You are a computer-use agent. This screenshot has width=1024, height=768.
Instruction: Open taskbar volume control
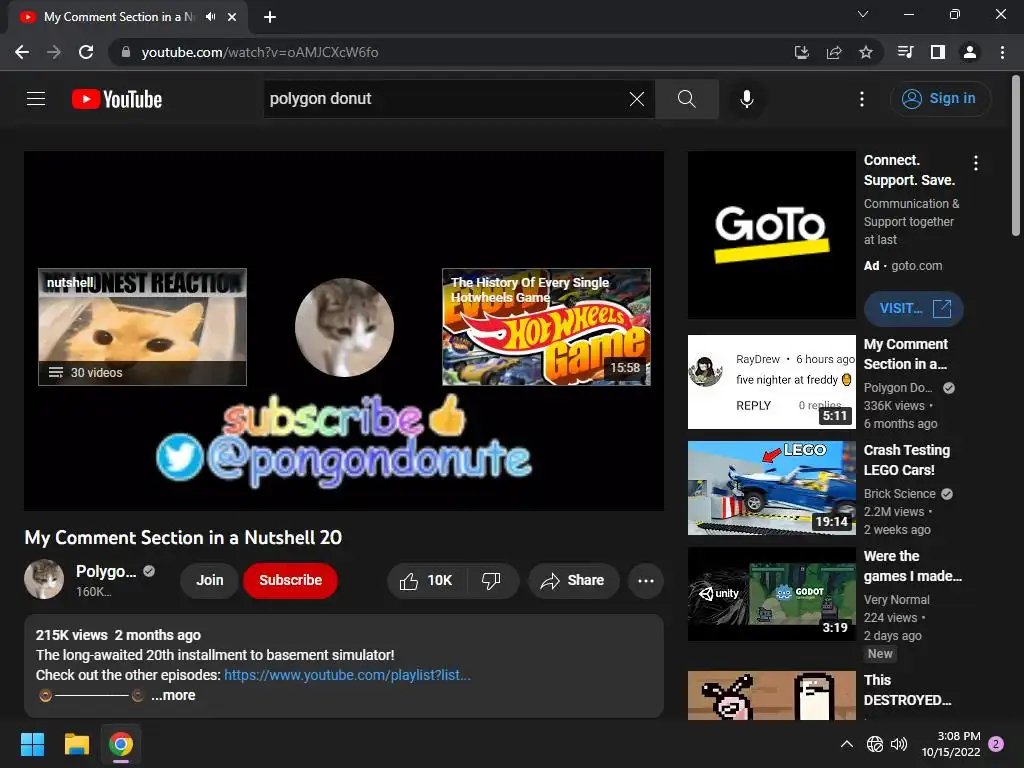coord(899,744)
